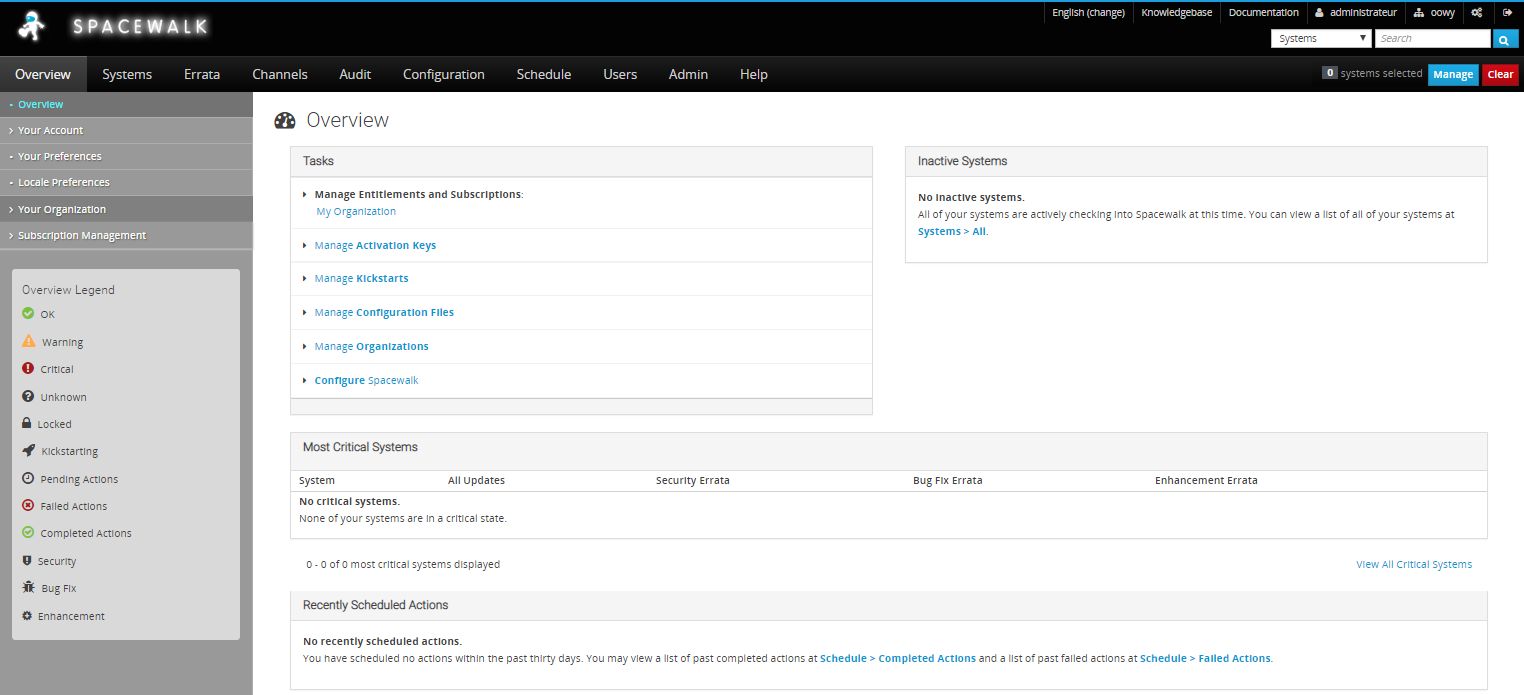Click the administrateur user icon
1524x695 pixels.
[1319, 13]
